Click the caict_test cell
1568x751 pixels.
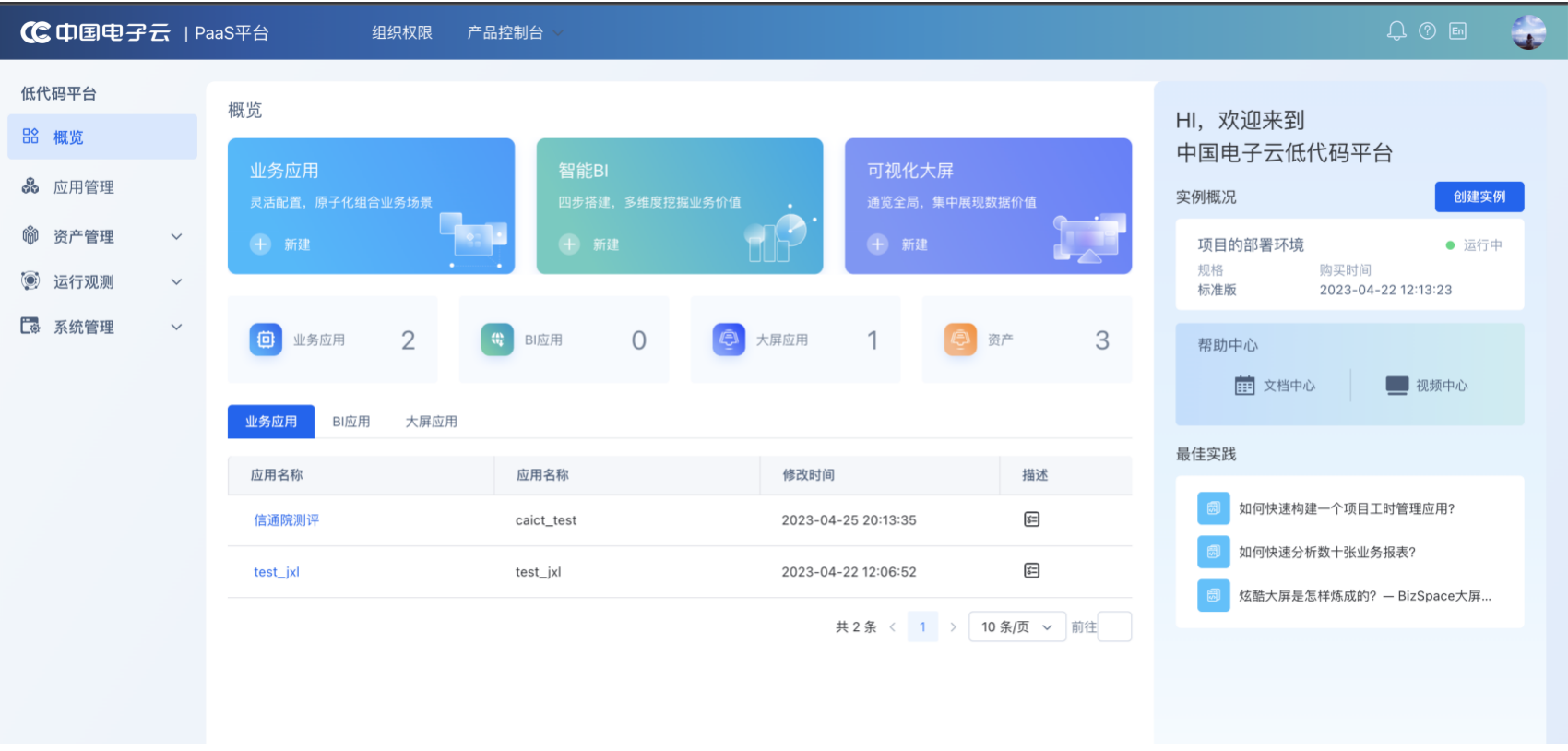point(546,520)
